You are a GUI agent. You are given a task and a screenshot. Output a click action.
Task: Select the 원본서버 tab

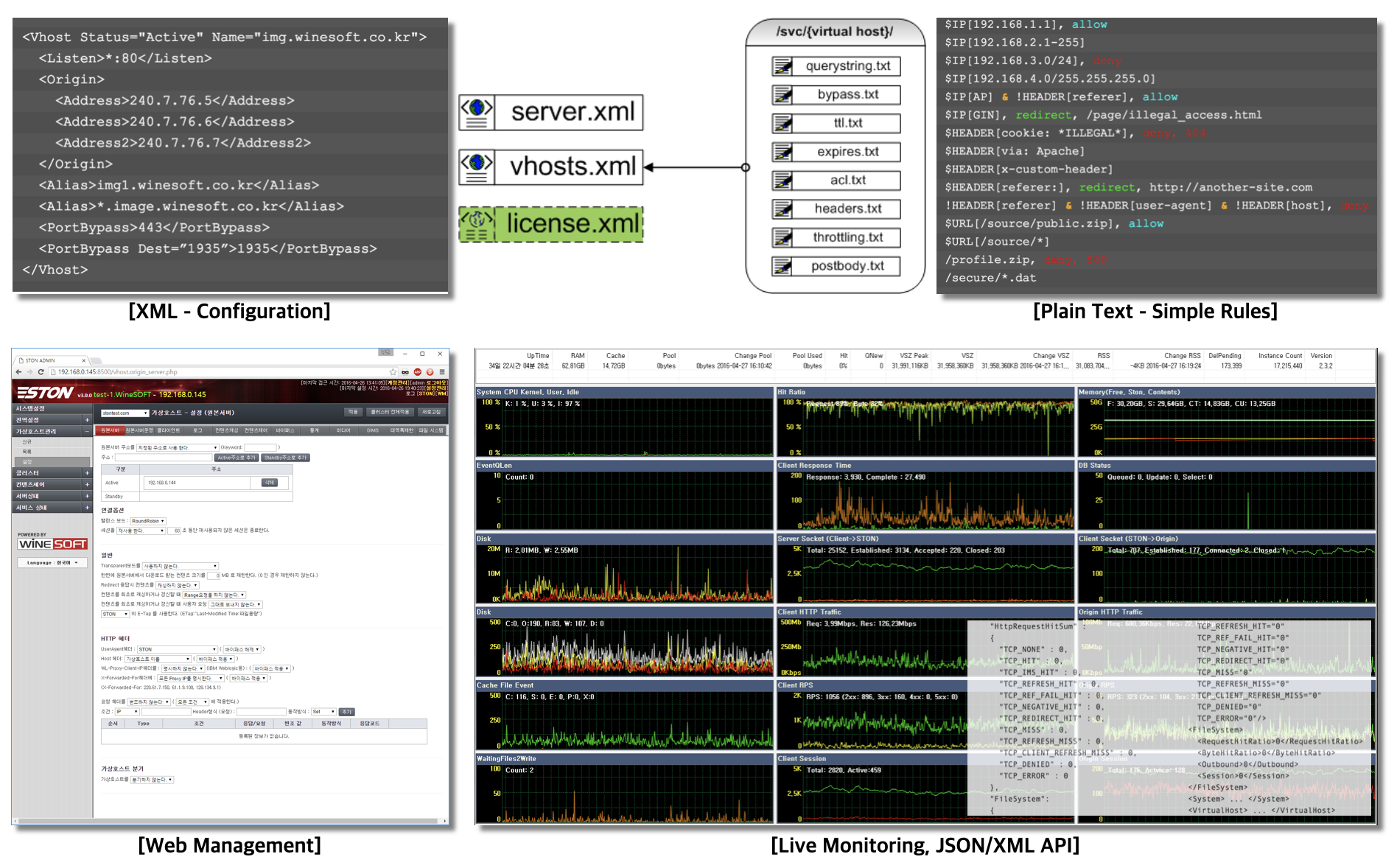pyautogui.click(x=111, y=430)
